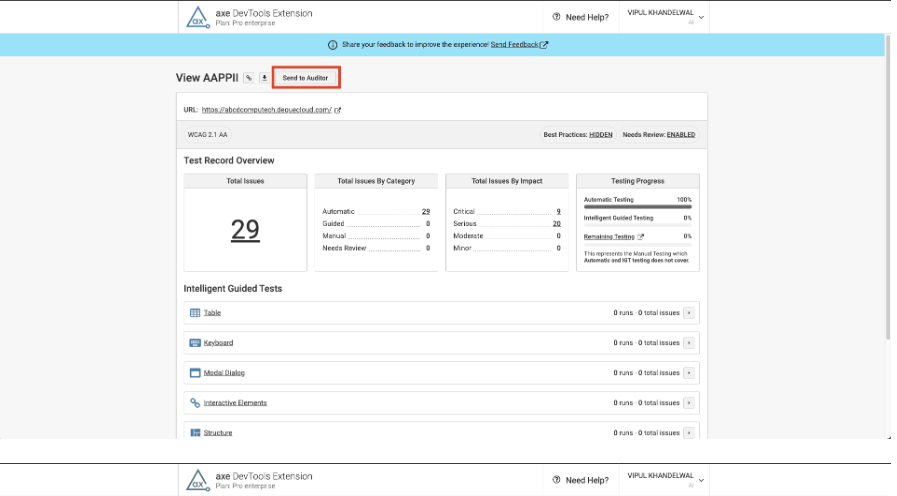897x496 pixels.
Task: Click the Modal Dialog test icon
Action: (195, 373)
